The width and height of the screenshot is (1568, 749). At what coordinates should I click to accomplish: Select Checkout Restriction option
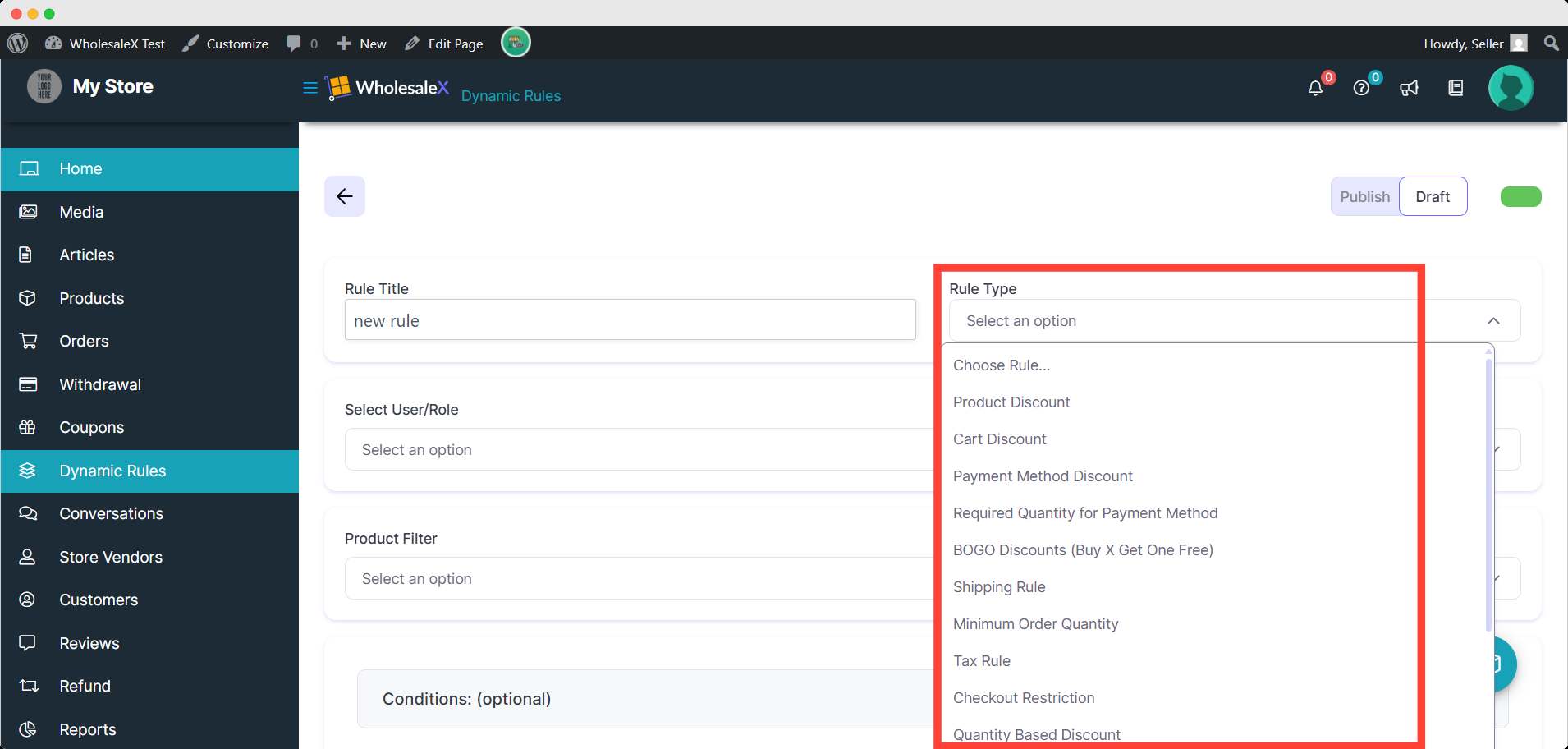(1215, 698)
